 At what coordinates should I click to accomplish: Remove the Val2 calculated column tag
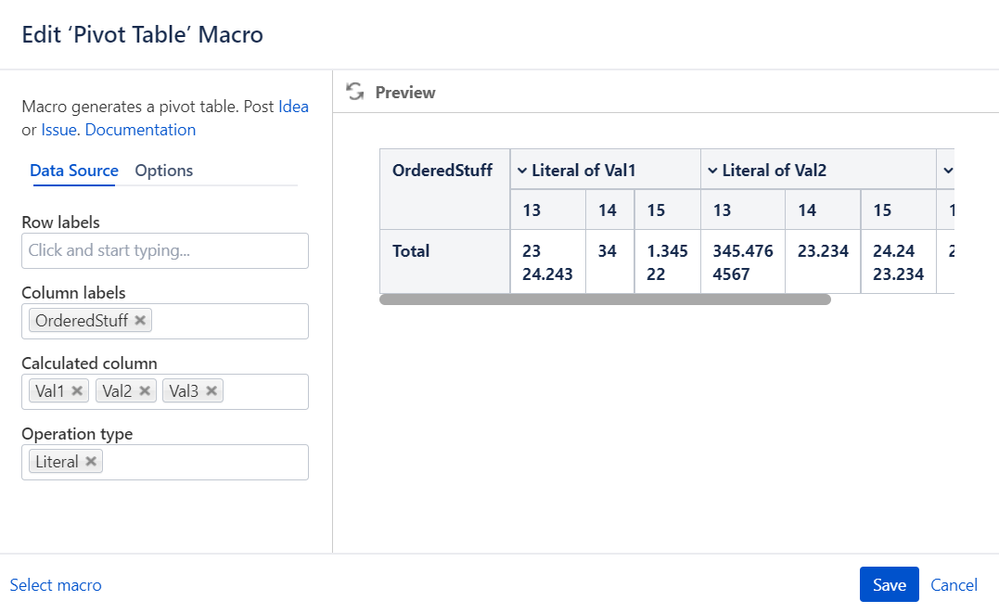(145, 391)
